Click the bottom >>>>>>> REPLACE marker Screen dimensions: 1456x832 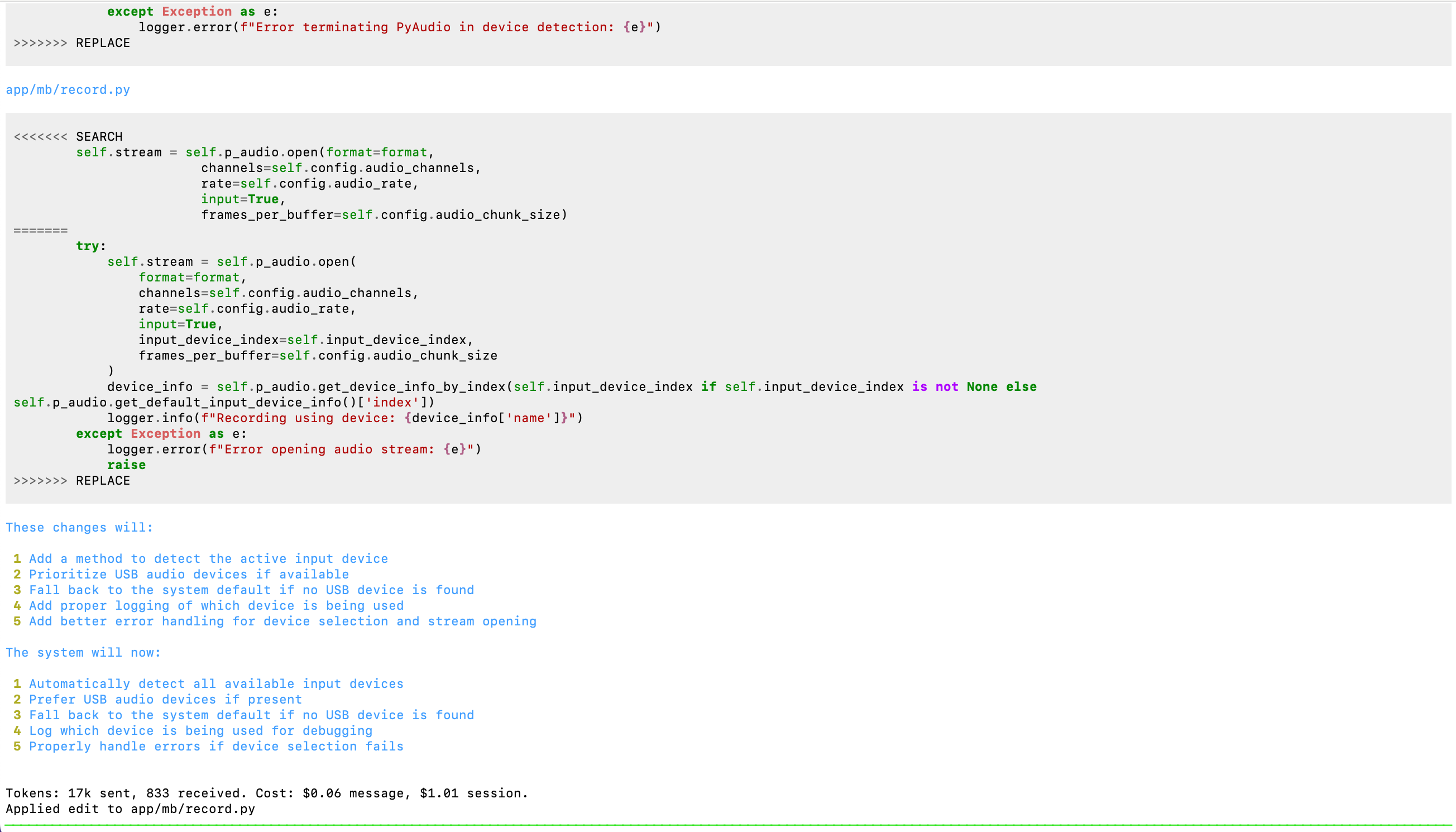point(72,481)
